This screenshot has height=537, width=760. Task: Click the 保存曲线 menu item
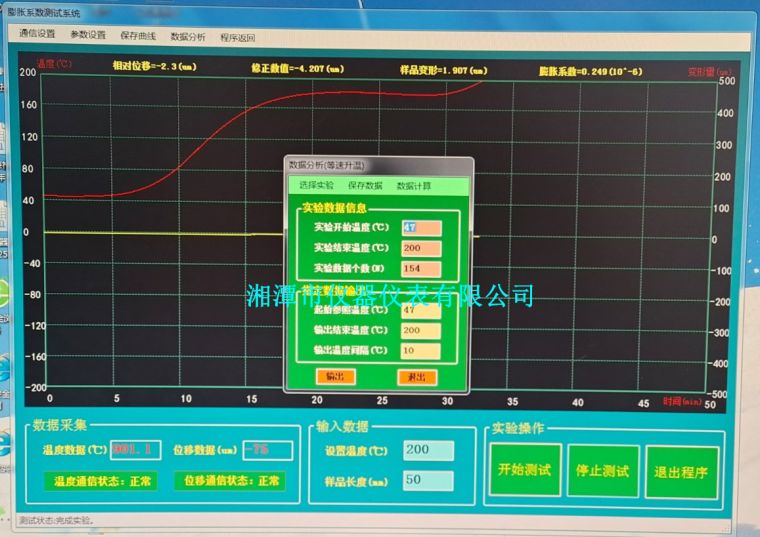(138, 35)
